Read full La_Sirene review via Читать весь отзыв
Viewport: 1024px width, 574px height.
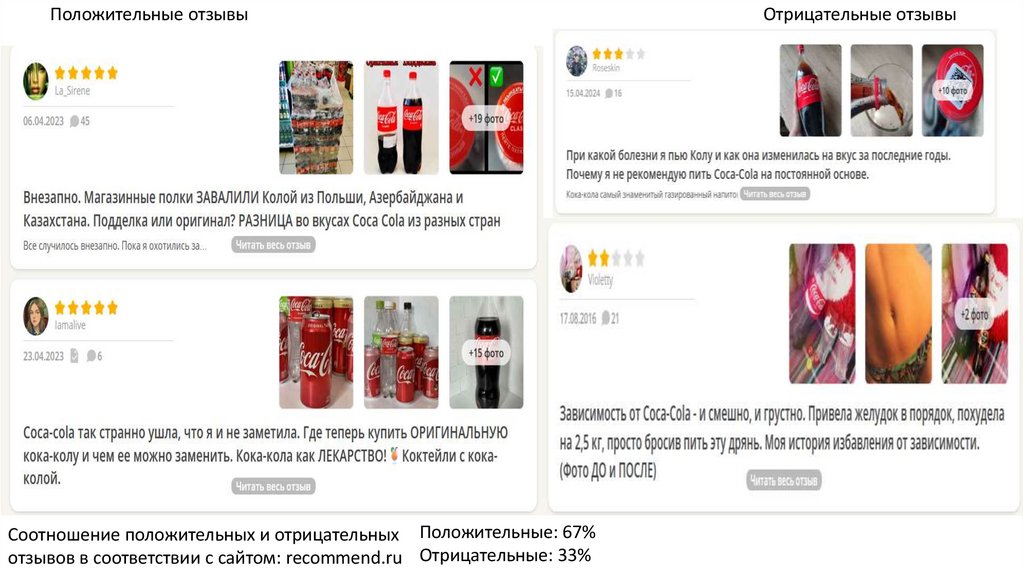(273, 245)
